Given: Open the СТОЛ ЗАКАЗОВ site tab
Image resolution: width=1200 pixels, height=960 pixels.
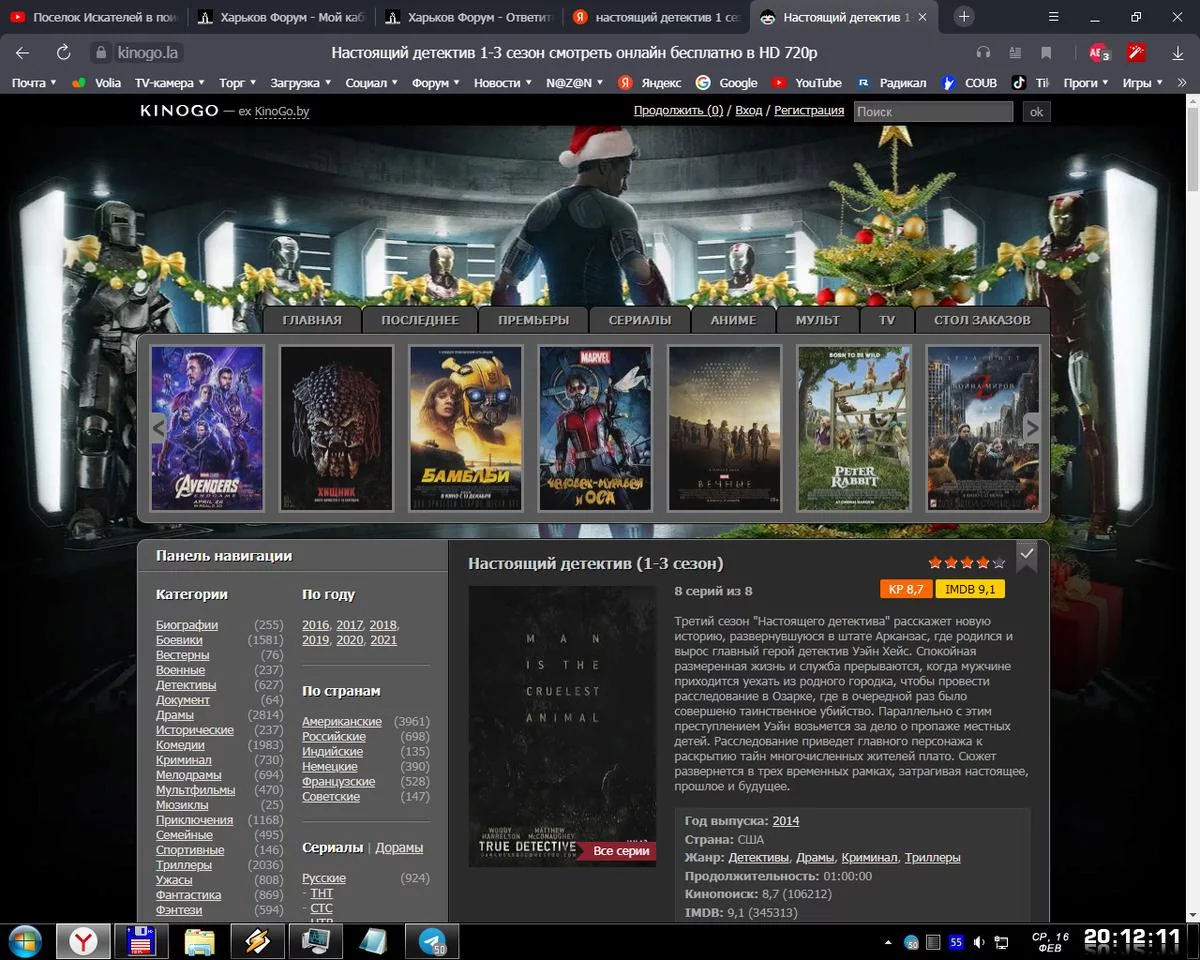Looking at the screenshot, I should pyautogui.click(x=982, y=320).
